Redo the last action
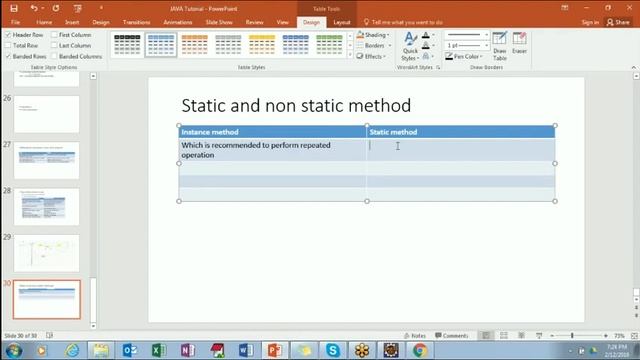Image resolution: width=640 pixels, height=360 pixels. (x=56, y=8)
